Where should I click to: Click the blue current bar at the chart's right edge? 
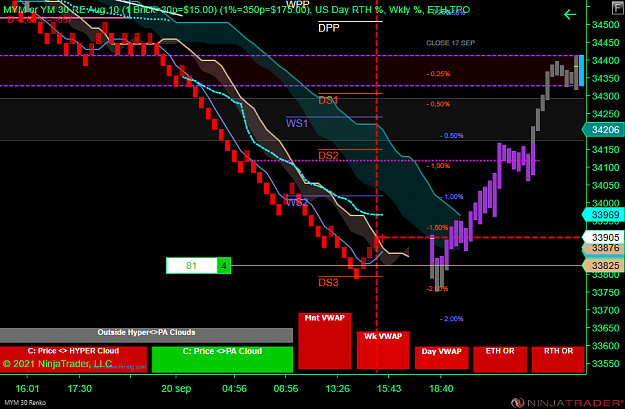581,71
